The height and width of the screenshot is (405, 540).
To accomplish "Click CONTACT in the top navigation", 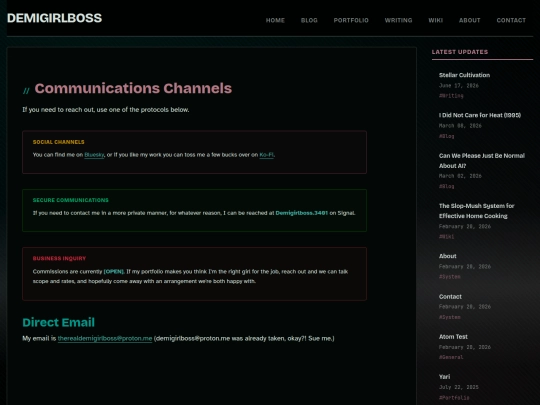I will click(511, 20).
